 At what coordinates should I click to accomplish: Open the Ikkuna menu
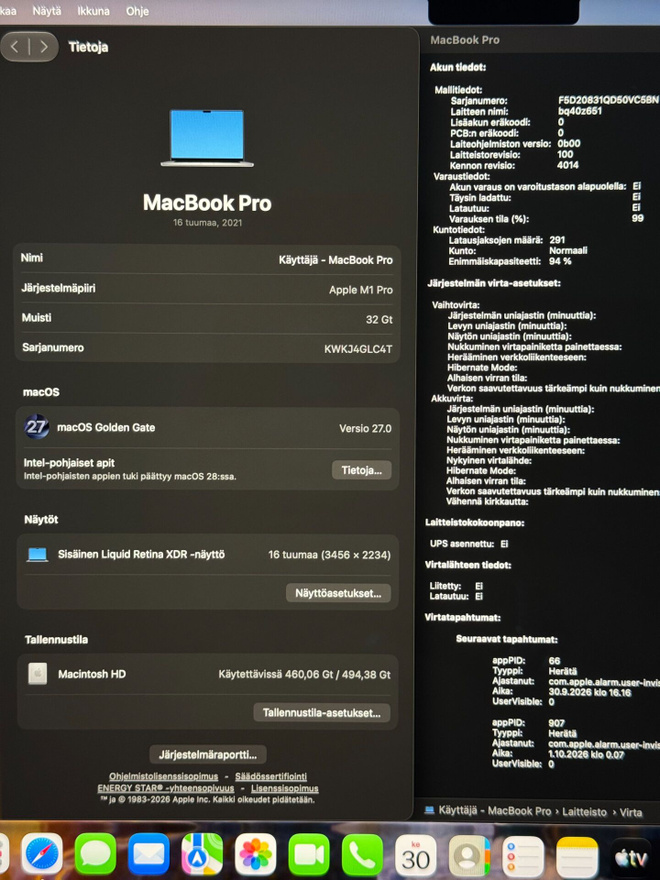tap(93, 11)
